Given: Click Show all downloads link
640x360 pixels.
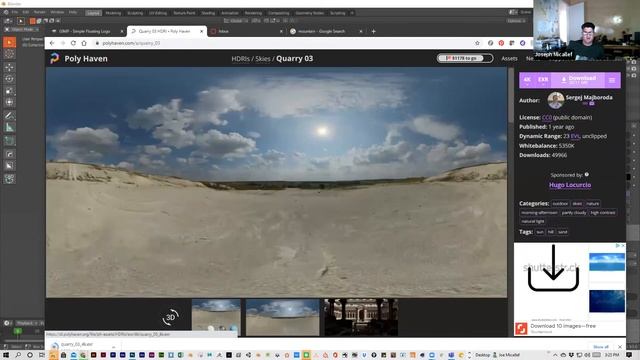Looking at the screenshot, I should pyautogui.click(x=601, y=347).
